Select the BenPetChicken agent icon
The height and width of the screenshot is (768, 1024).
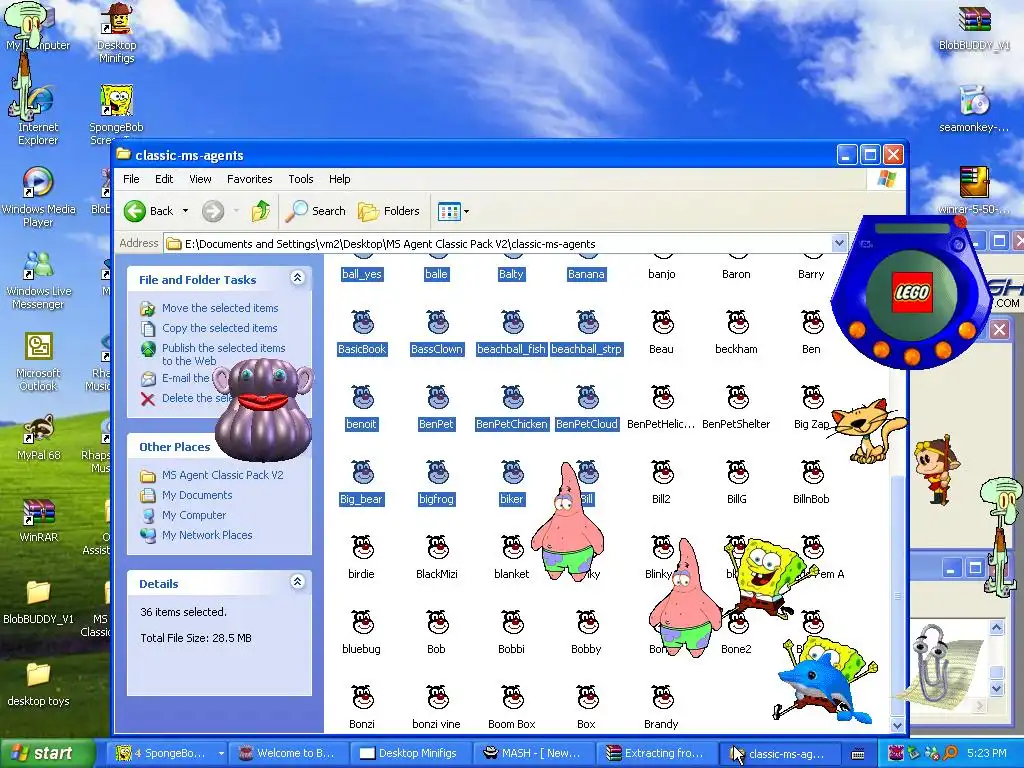click(x=512, y=398)
